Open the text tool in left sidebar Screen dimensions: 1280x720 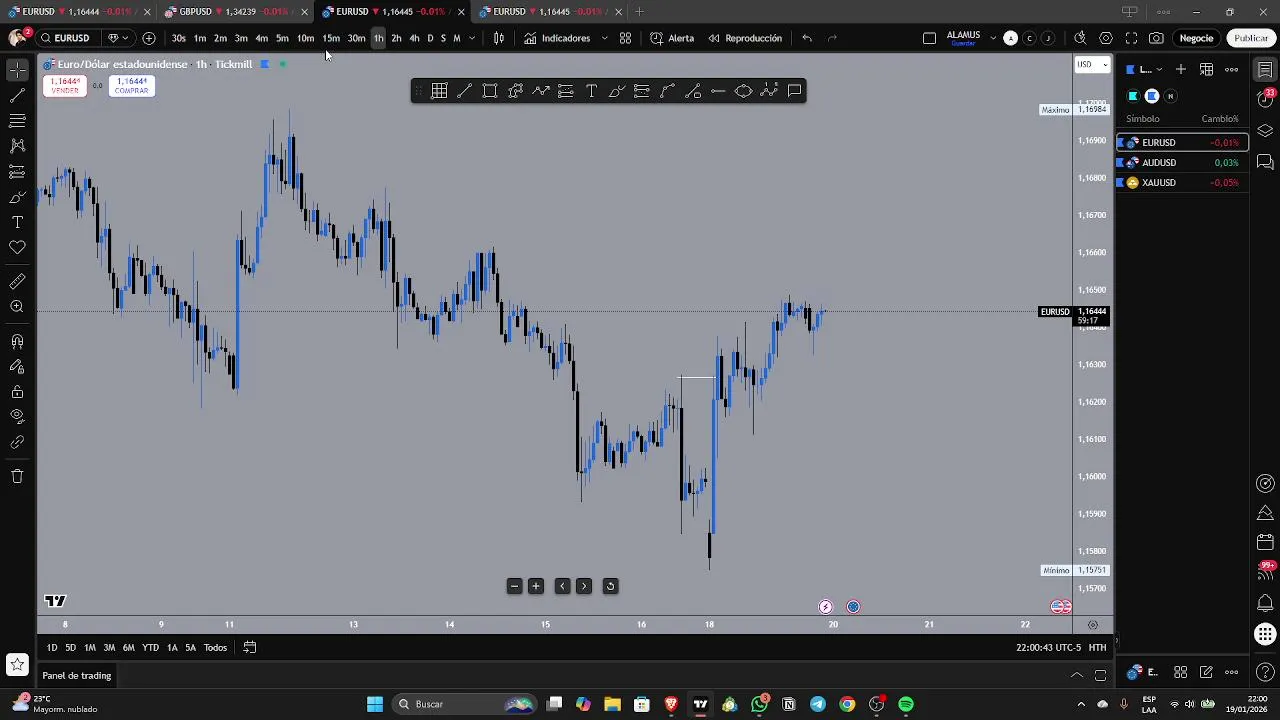tap(17, 222)
